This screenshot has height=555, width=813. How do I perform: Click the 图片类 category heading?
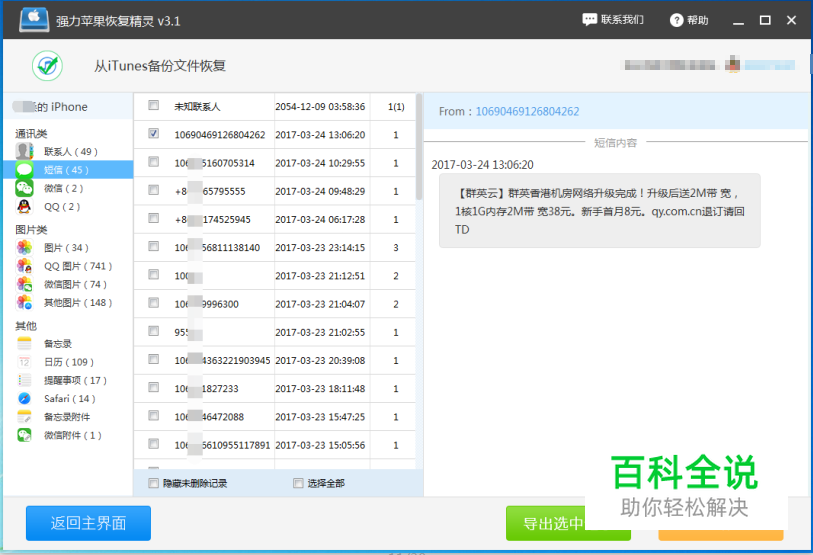click(x=31, y=230)
